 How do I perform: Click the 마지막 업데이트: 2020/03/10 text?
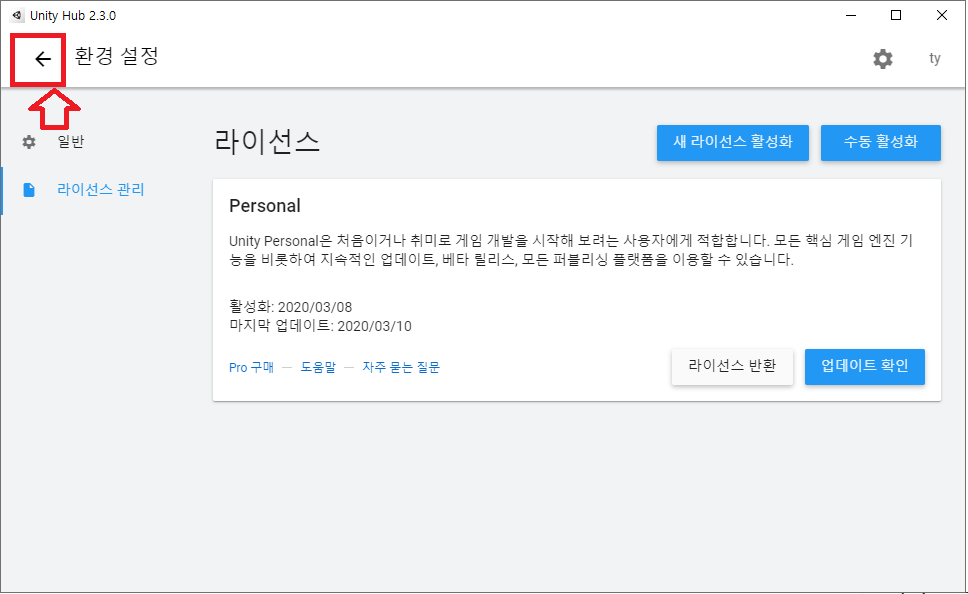320,326
